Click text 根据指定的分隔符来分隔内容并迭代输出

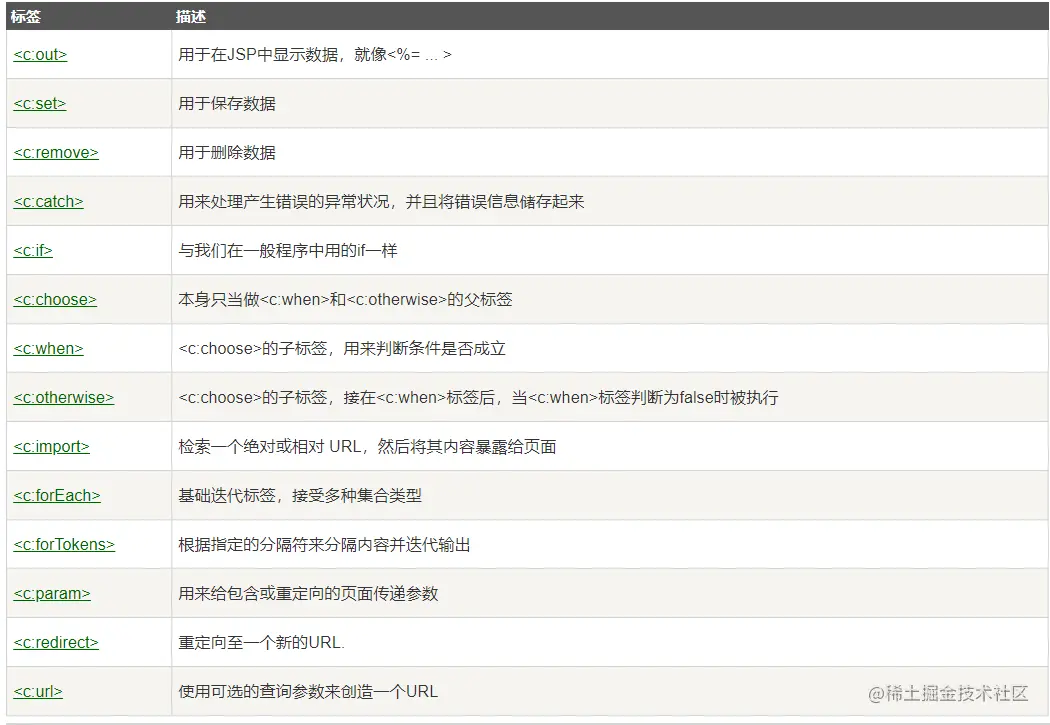coord(324,544)
